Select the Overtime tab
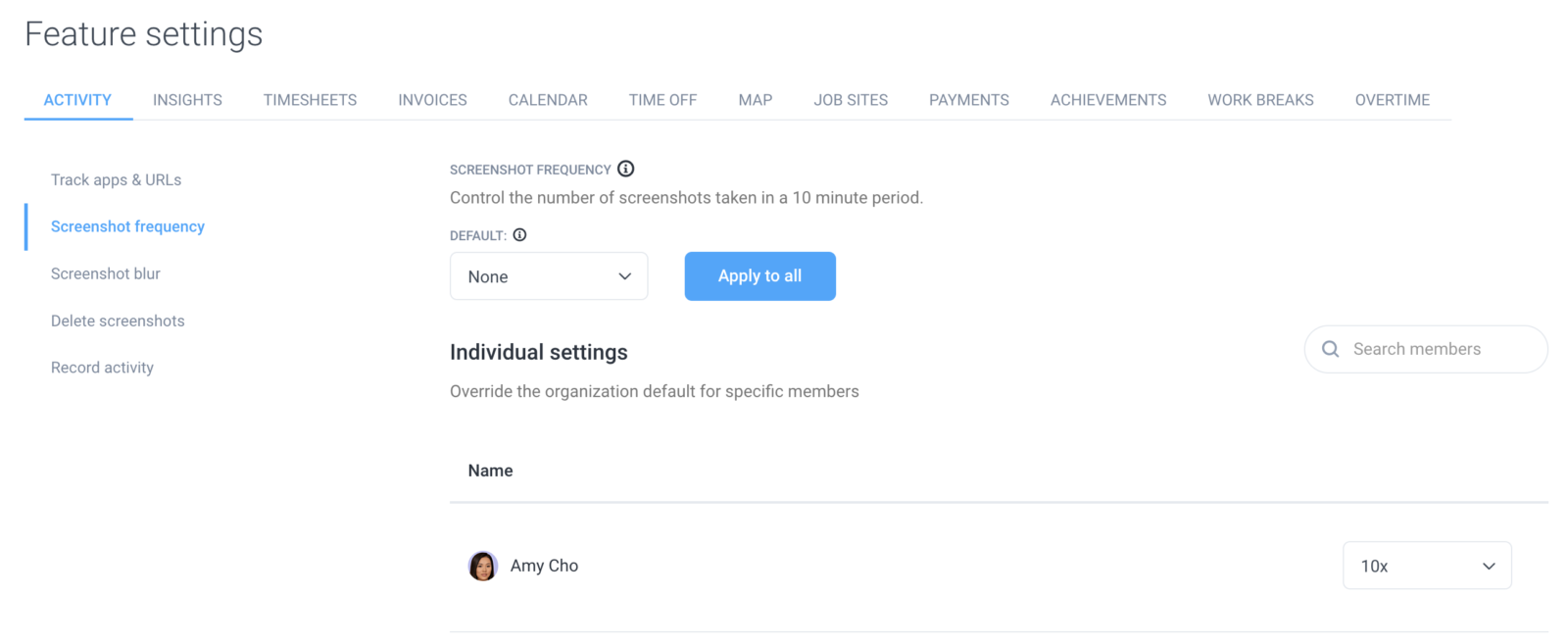This screenshot has height=644, width=1568. (1392, 100)
